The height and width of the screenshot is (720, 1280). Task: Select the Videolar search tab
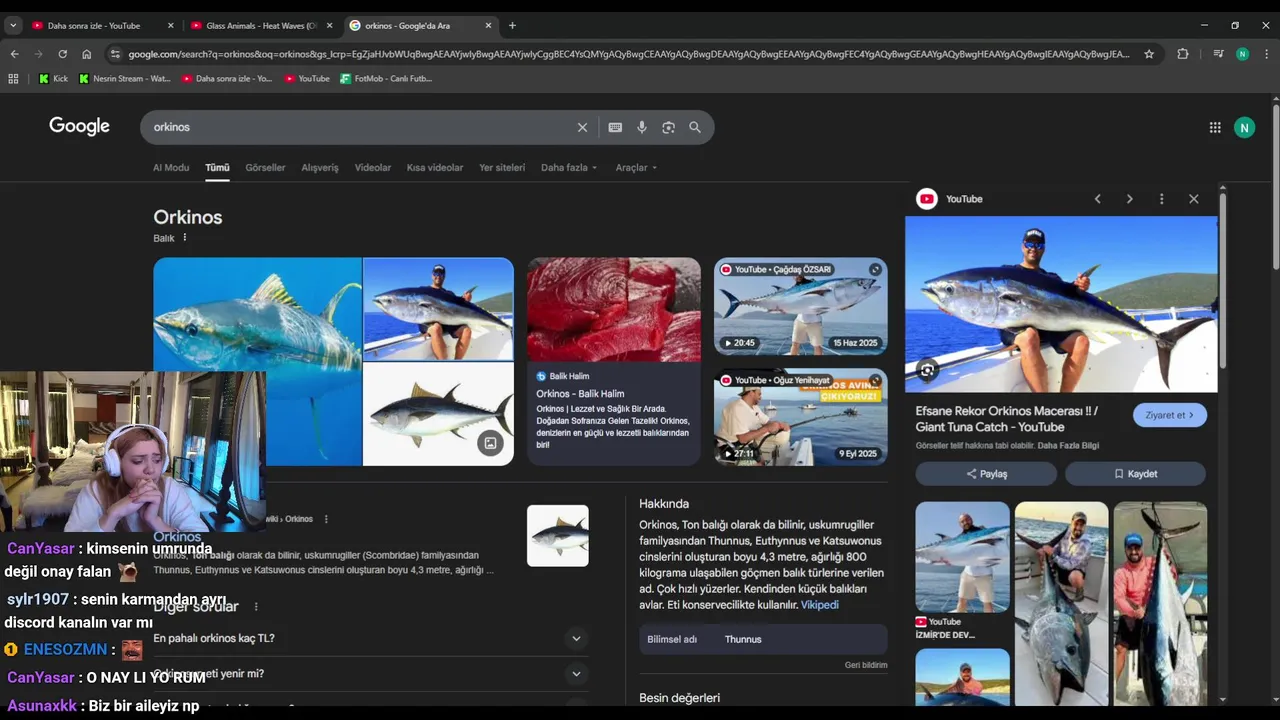point(373,168)
